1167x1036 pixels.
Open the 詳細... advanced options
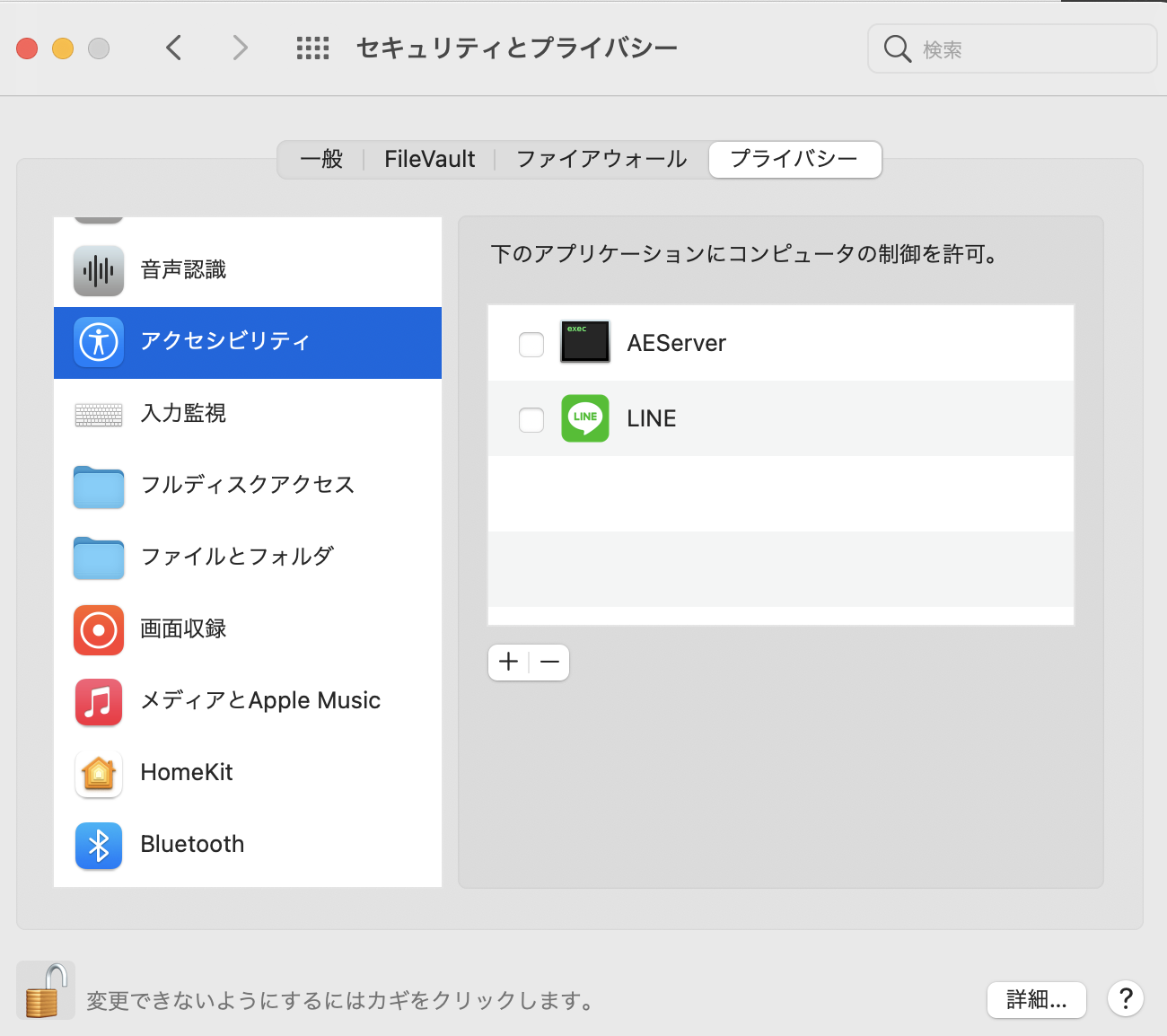pos(1037,999)
